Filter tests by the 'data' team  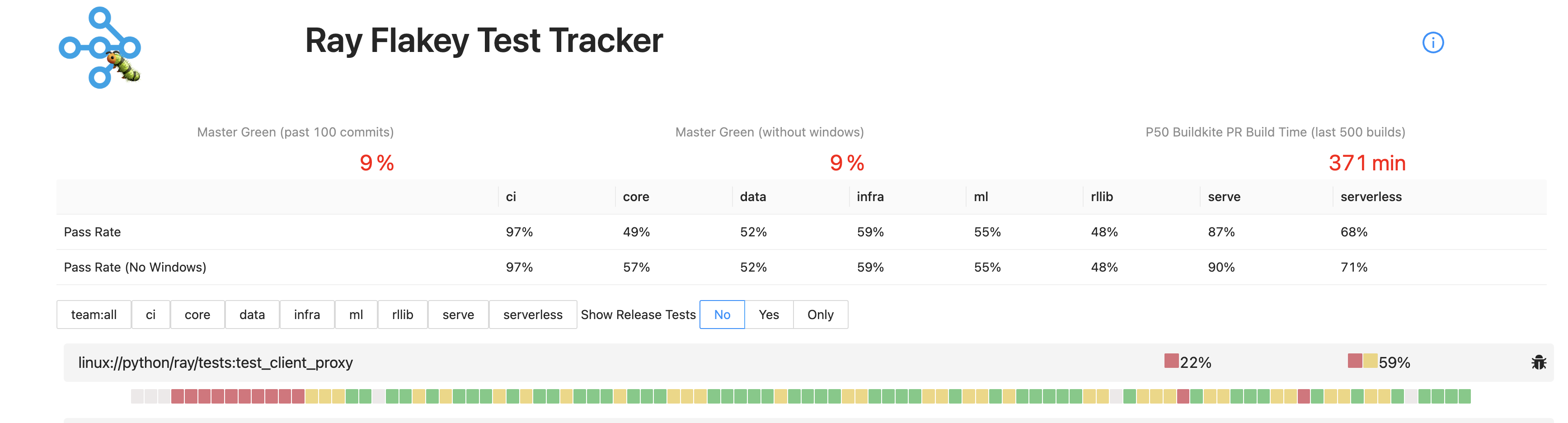tap(252, 315)
